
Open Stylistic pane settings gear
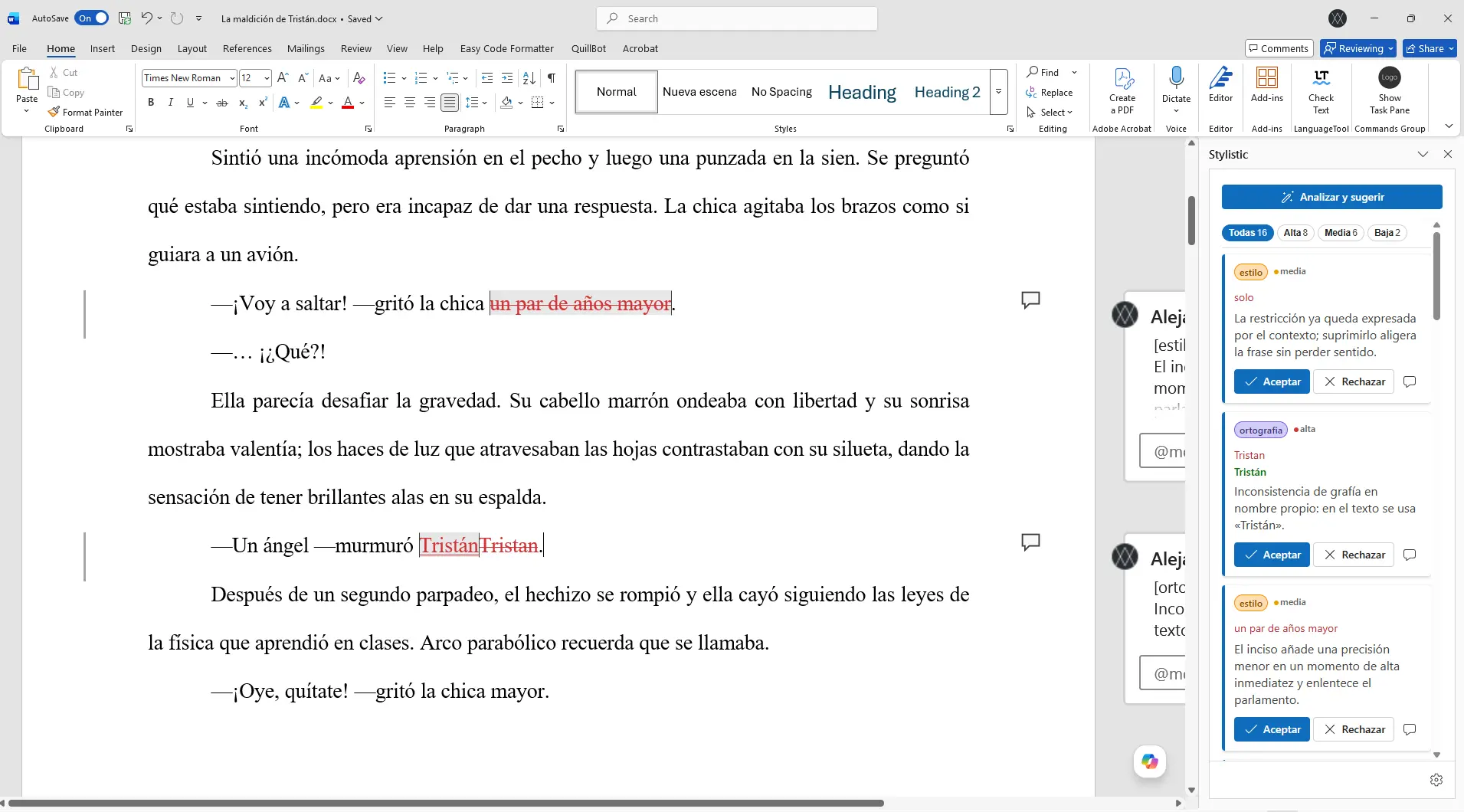click(x=1436, y=780)
